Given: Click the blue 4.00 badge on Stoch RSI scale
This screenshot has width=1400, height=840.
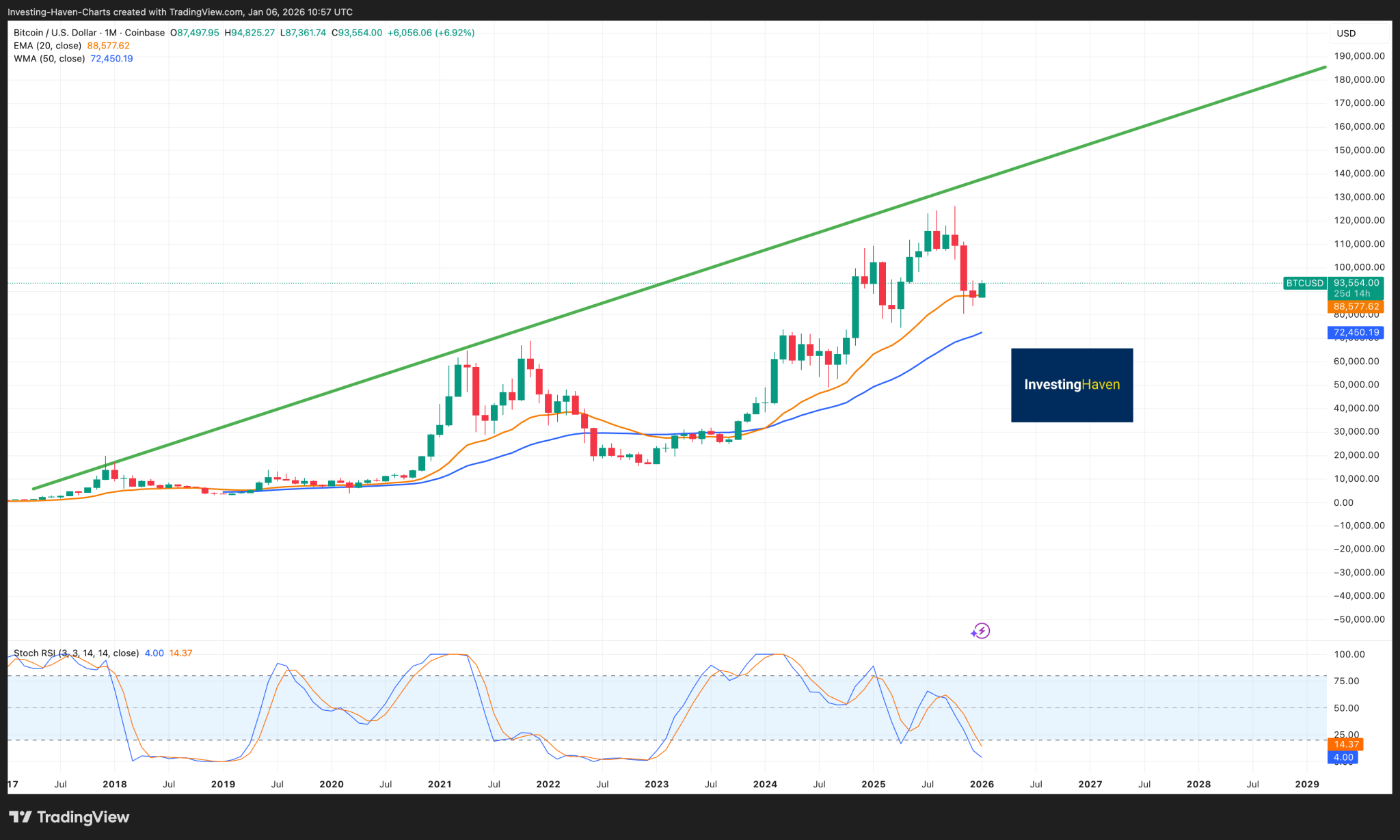Looking at the screenshot, I should pos(1343,757).
